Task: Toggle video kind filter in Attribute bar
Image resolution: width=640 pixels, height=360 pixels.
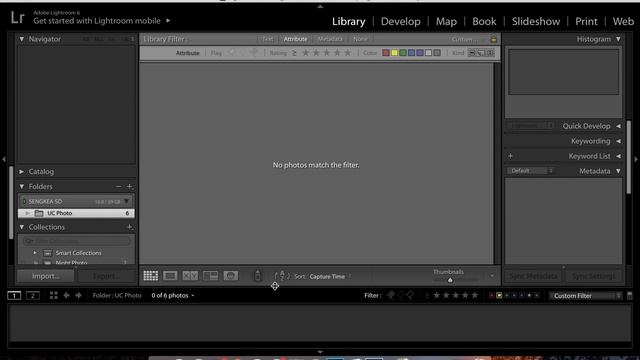Action: click(x=491, y=53)
